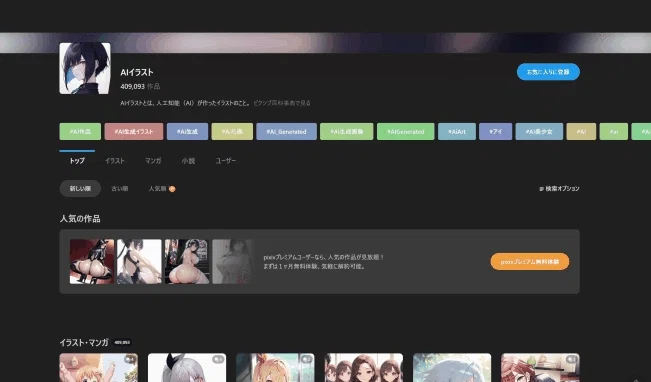Select the #AI作品 tag chip
The width and height of the screenshot is (651, 382).
click(x=80, y=132)
